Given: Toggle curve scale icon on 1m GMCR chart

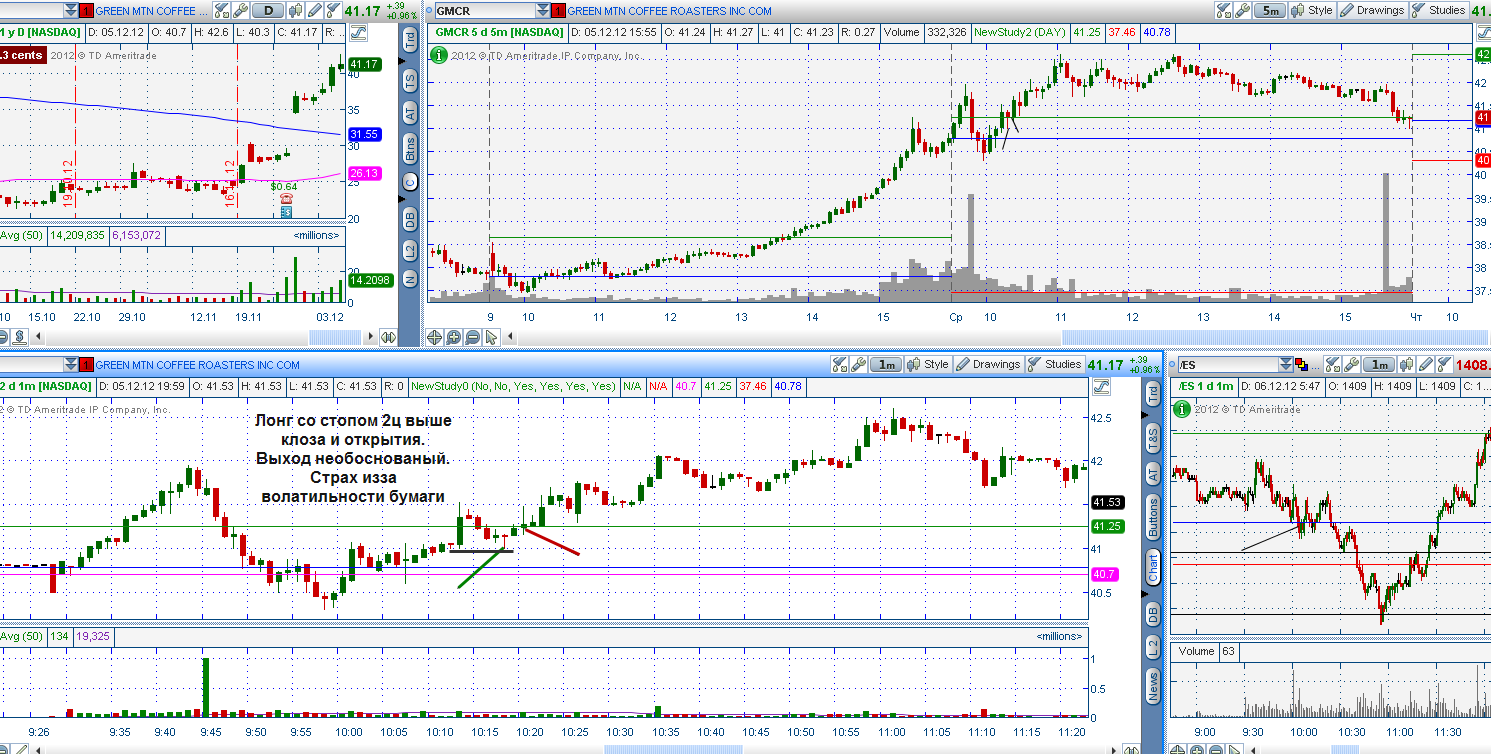Looking at the screenshot, I should point(1103,386).
